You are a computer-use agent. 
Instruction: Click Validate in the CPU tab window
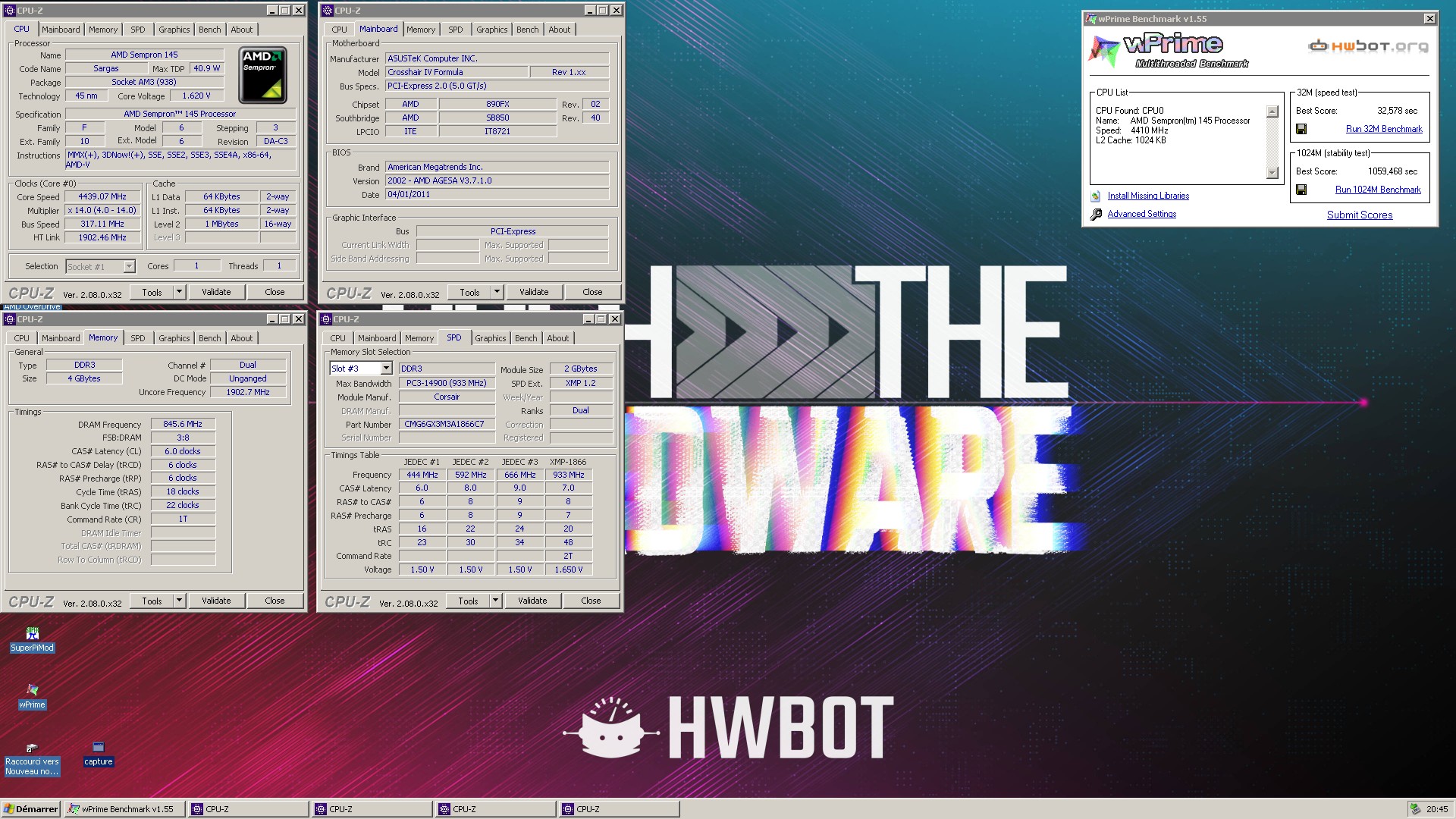click(x=216, y=292)
